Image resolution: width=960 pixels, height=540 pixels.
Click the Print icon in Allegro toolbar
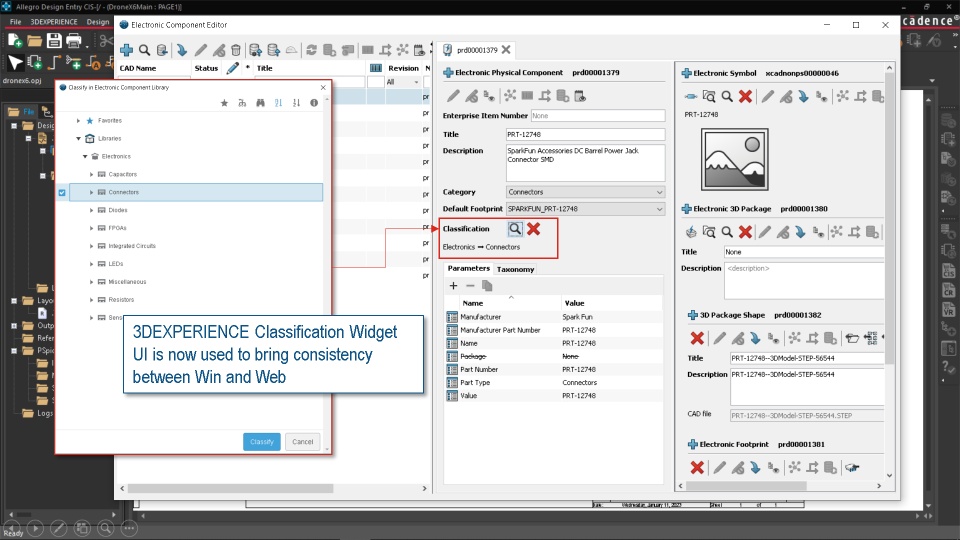73,41
